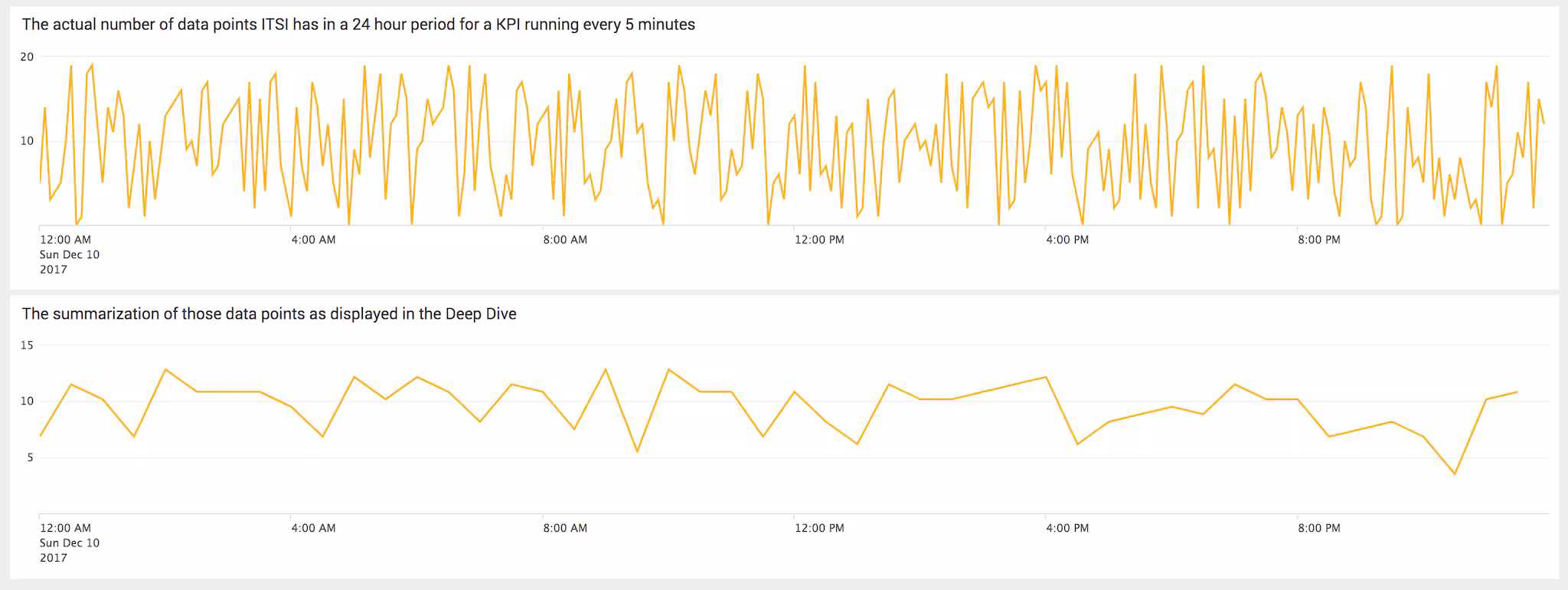Click the final data point of the summarization line
The image size is (1568, 590).
[1517, 392]
